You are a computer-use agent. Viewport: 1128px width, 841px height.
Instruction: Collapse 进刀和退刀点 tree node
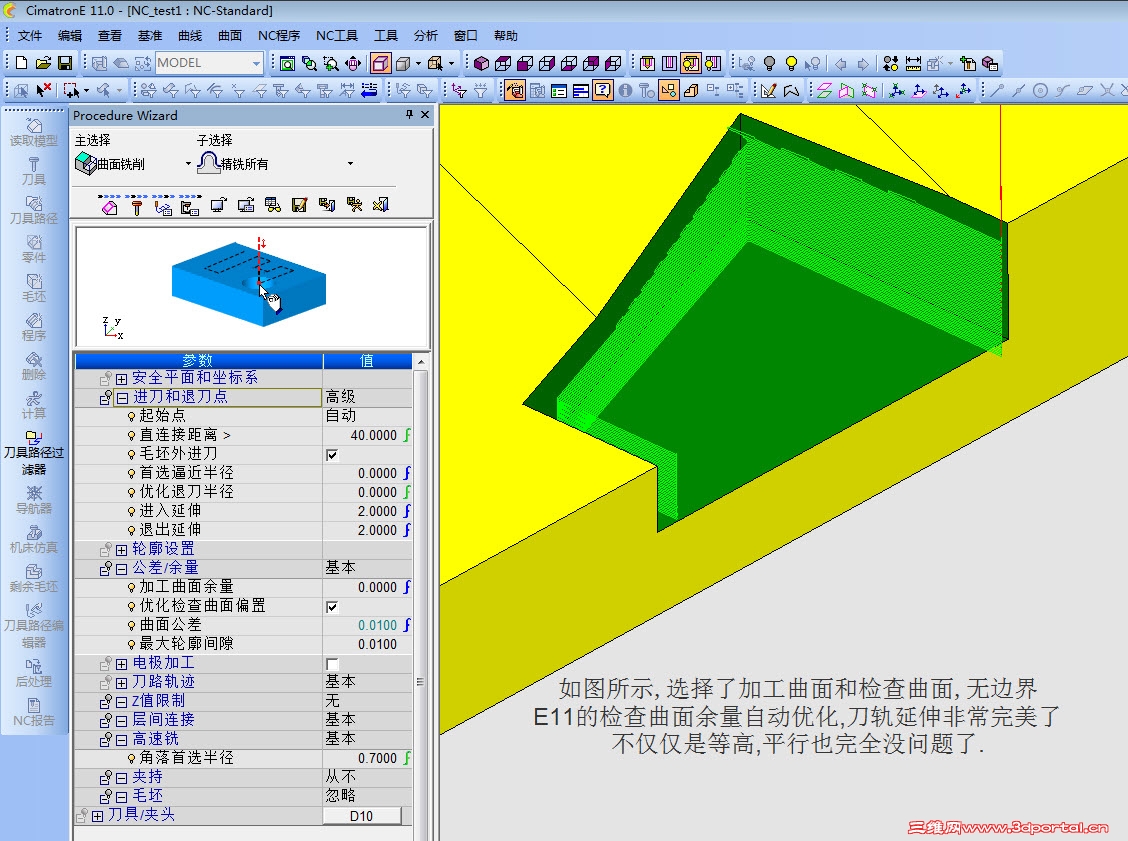tap(122, 398)
